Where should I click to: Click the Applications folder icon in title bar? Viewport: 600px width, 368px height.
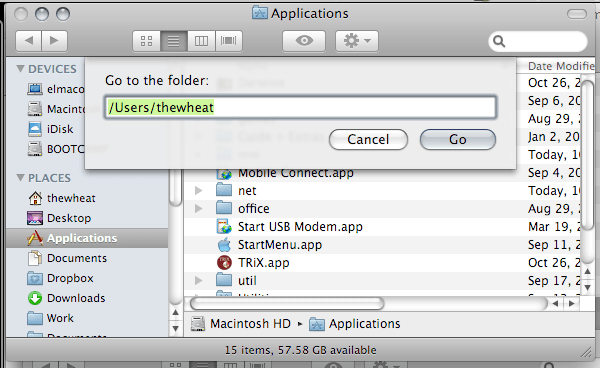pos(260,13)
